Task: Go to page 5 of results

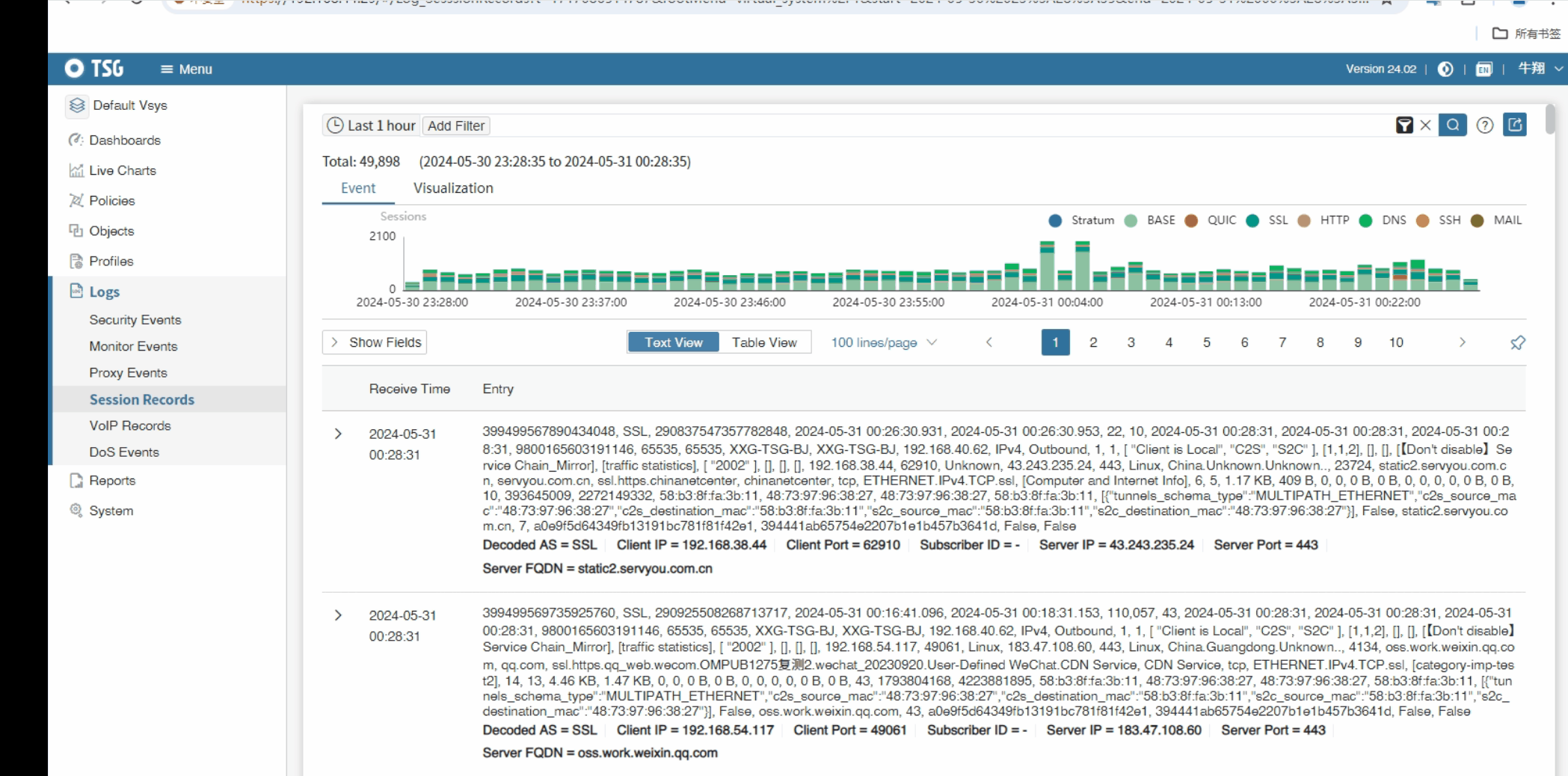Action: point(1206,342)
